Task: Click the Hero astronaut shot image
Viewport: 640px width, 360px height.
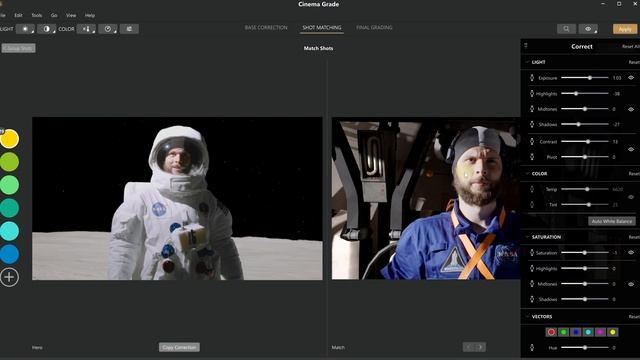Action: [x=177, y=198]
